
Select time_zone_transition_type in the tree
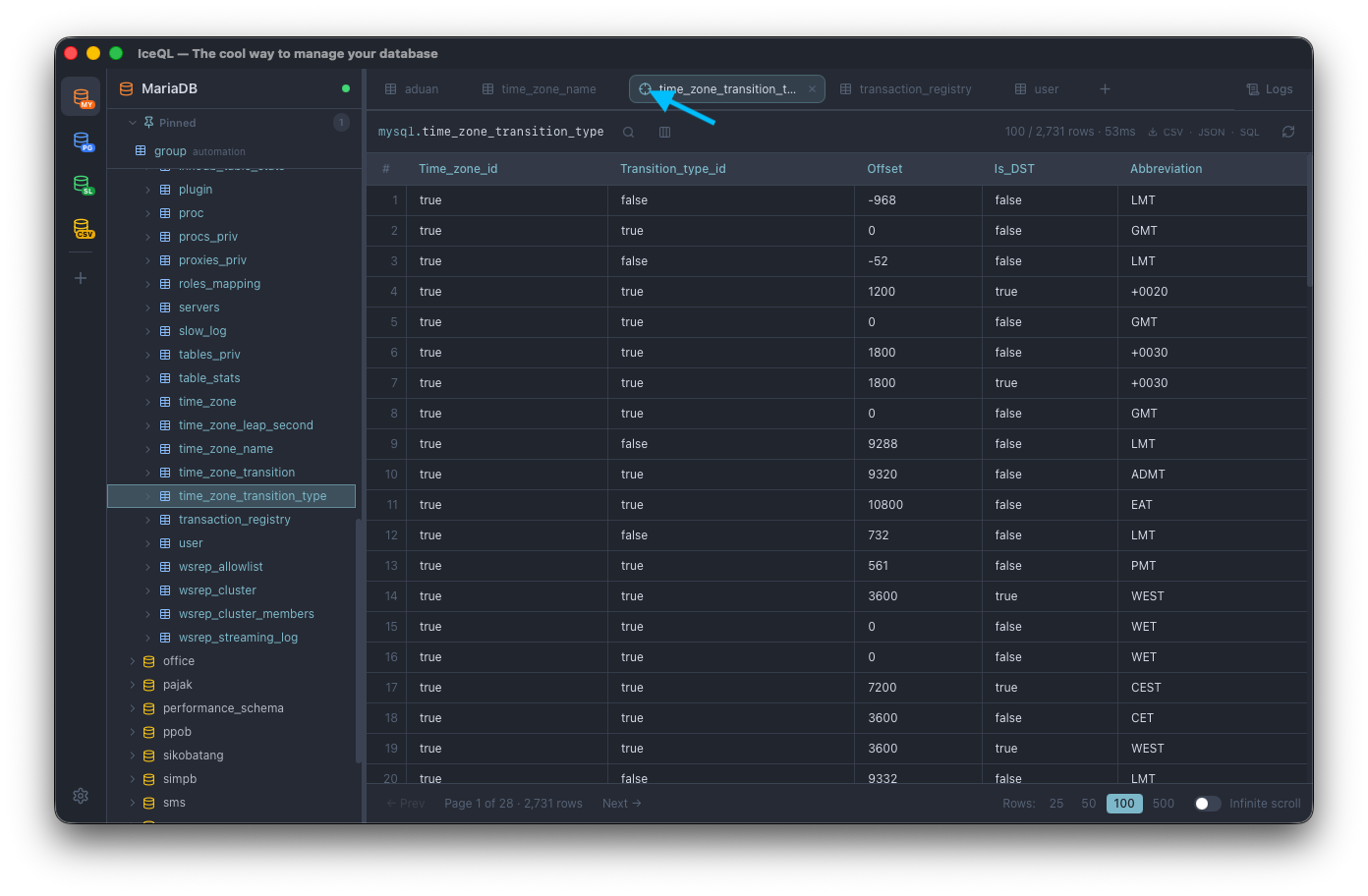231,496
